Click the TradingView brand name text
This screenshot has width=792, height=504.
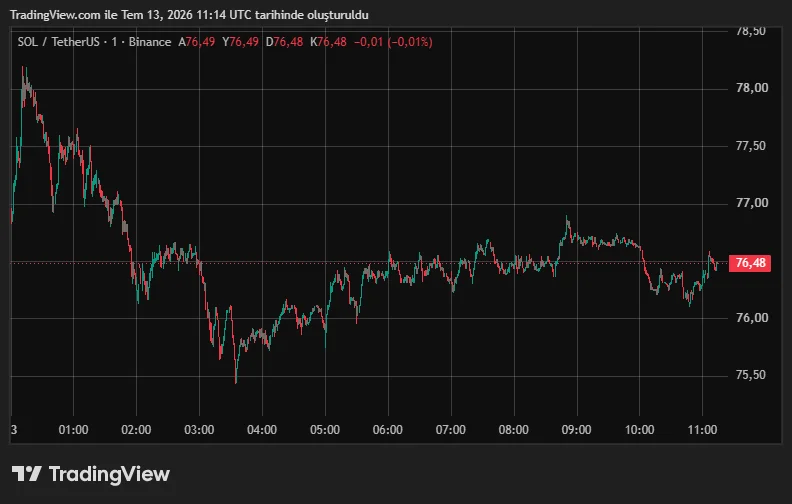109,474
